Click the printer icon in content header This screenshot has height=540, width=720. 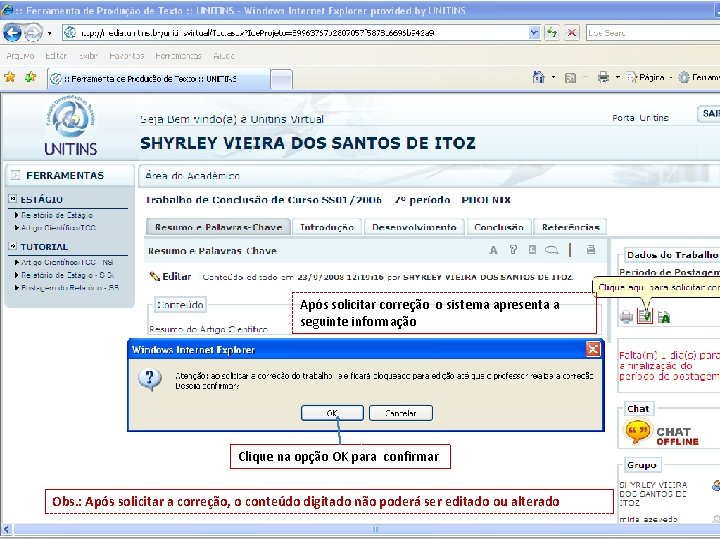pos(591,249)
